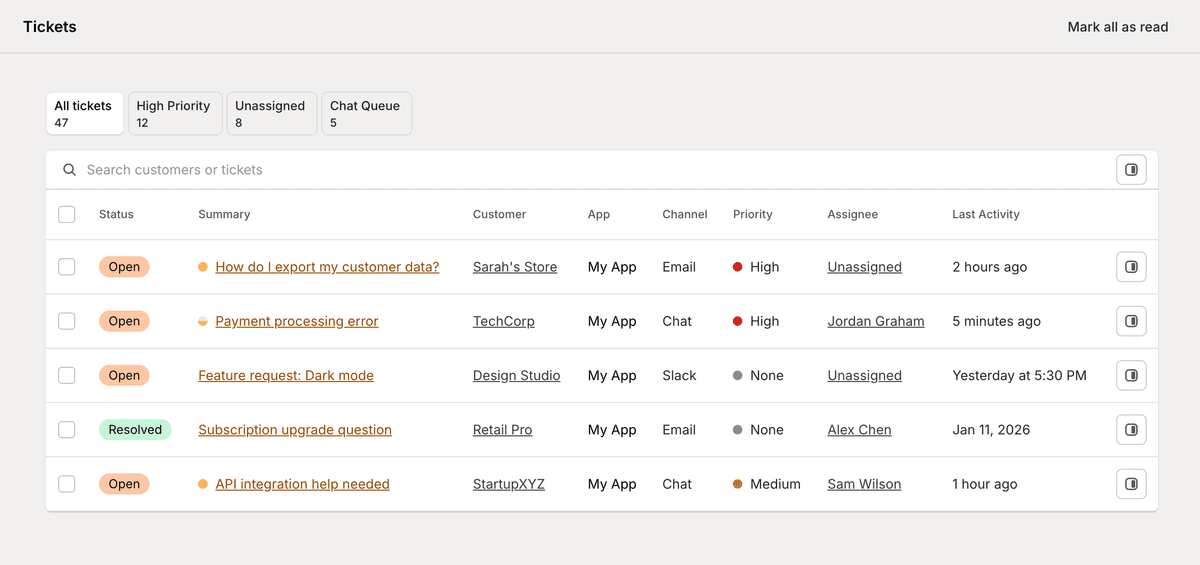Click assignee Alex Chen
This screenshot has height=565, width=1200.
point(860,430)
